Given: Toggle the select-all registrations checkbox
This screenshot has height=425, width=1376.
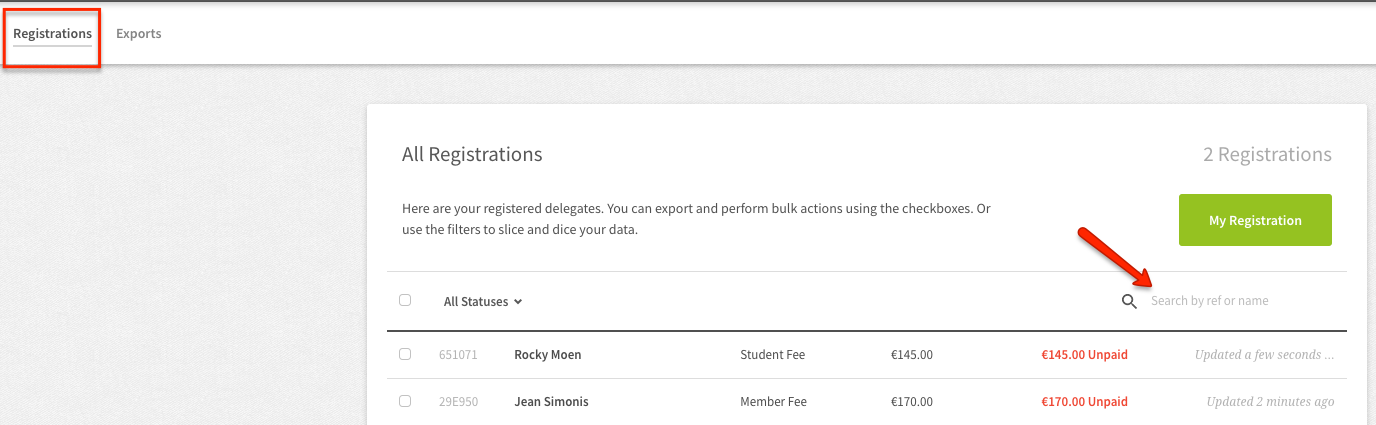Looking at the screenshot, I should [405, 300].
